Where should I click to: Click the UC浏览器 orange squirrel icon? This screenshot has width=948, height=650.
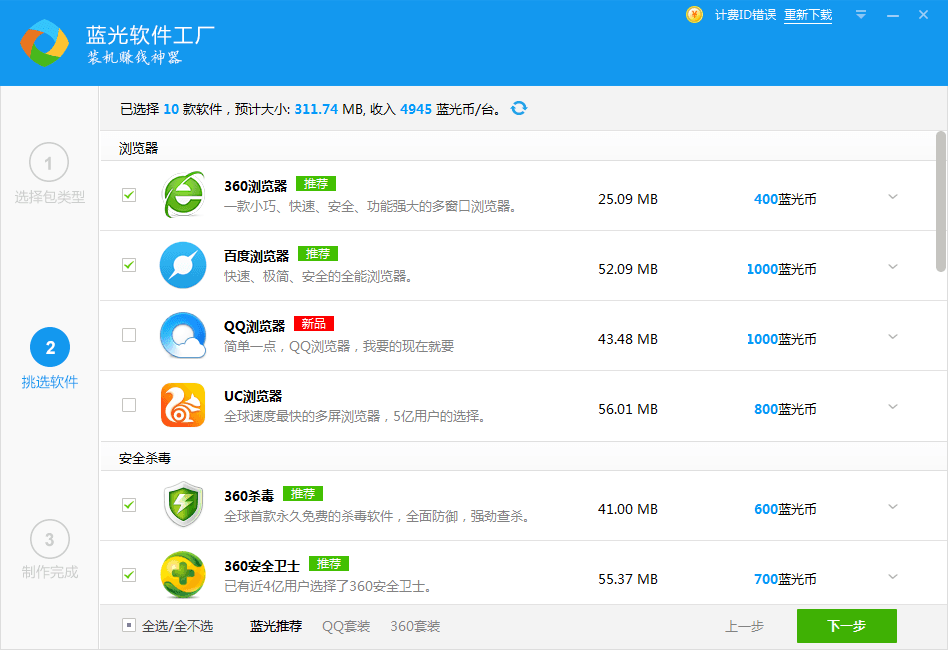pos(183,406)
